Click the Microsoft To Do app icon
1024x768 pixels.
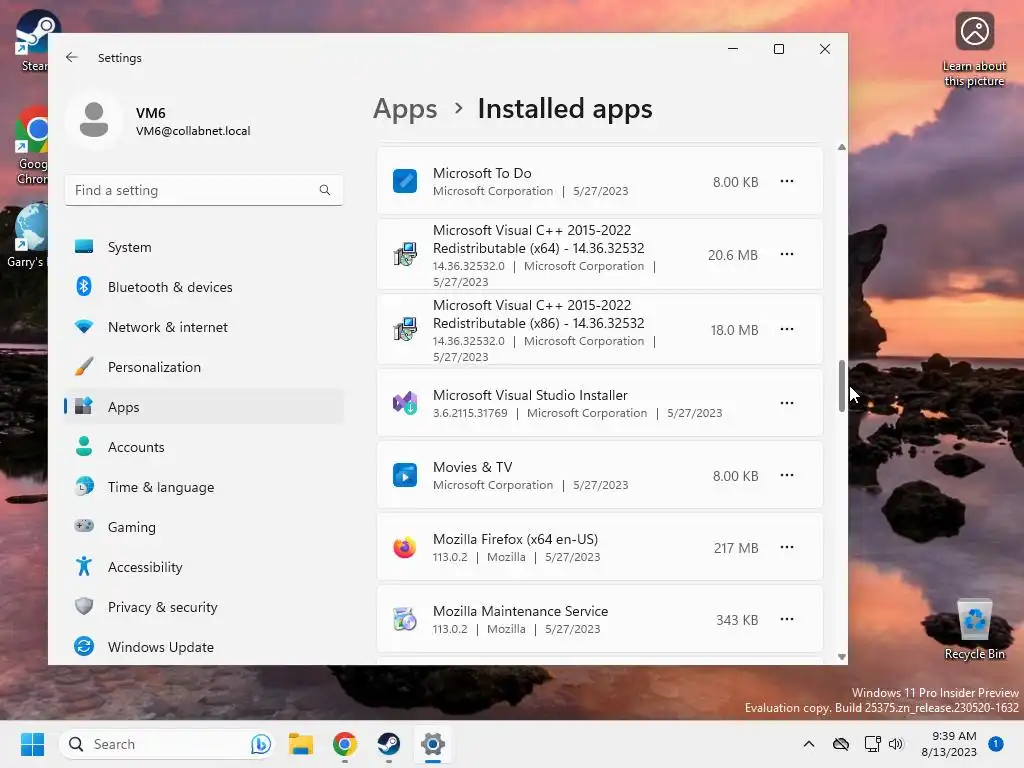coord(405,181)
